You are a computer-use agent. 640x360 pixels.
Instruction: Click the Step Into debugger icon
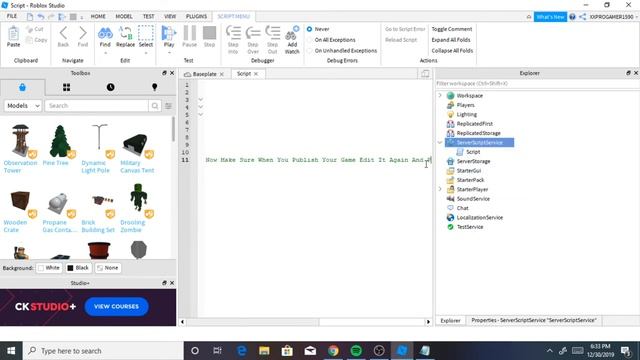(x=233, y=33)
